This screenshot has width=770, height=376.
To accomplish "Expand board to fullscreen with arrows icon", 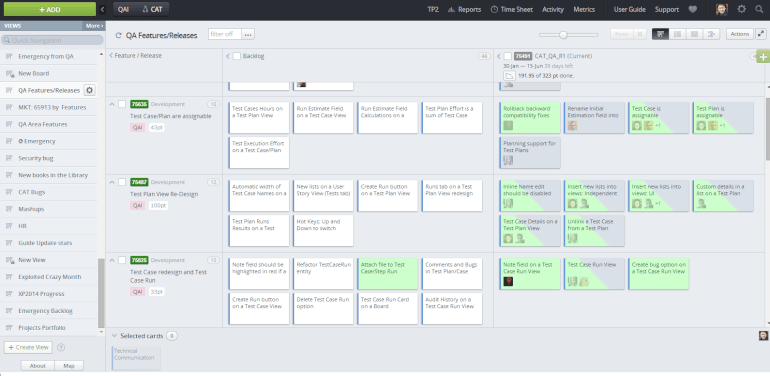I will (761, 34).
